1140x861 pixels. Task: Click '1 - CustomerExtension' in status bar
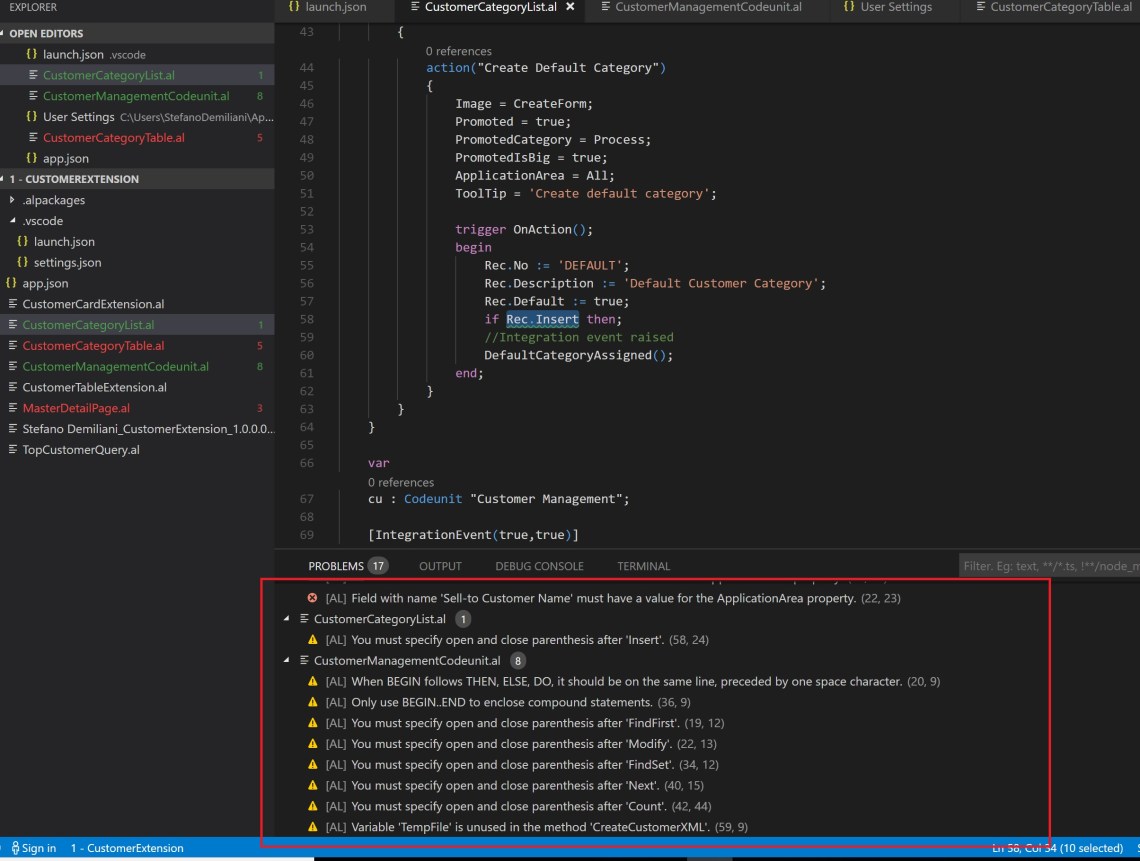point(127,848)
